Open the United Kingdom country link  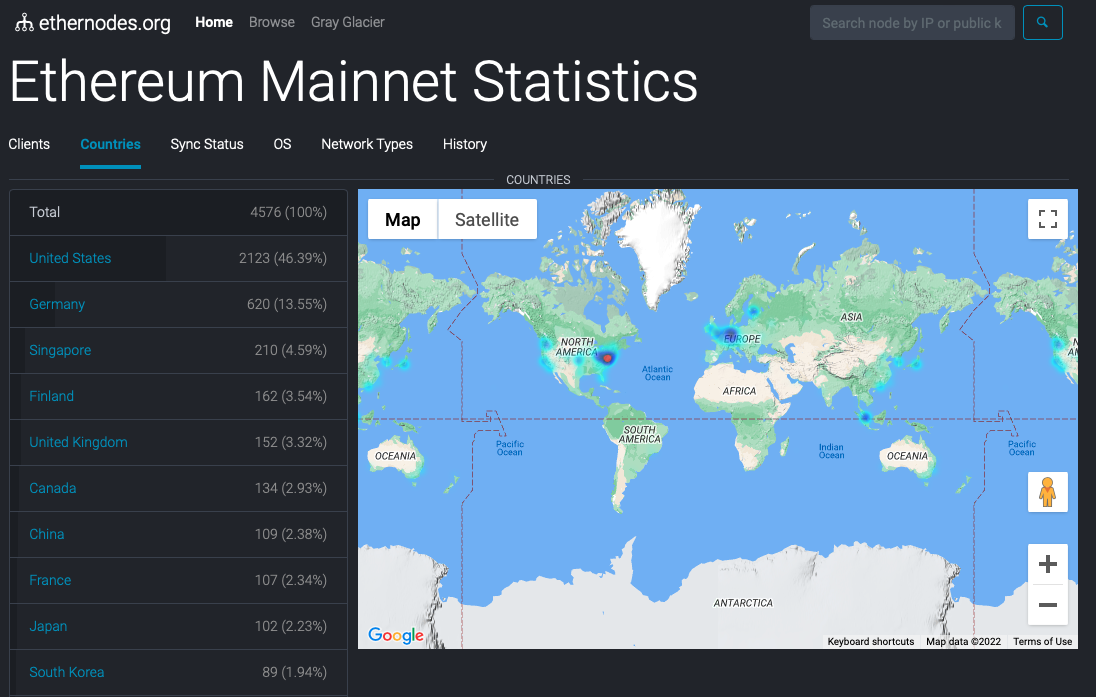click(x=78, y=442)
